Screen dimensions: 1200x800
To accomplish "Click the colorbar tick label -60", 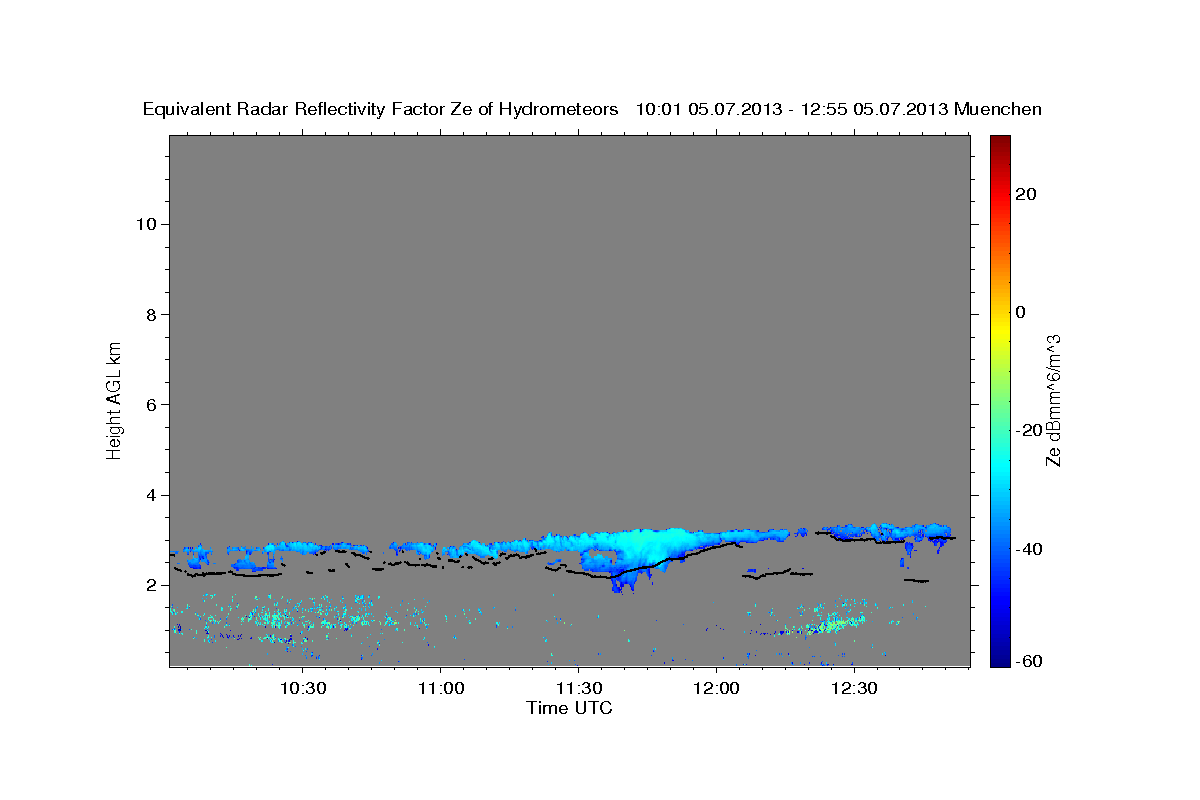I will [x=1031, y=662].
